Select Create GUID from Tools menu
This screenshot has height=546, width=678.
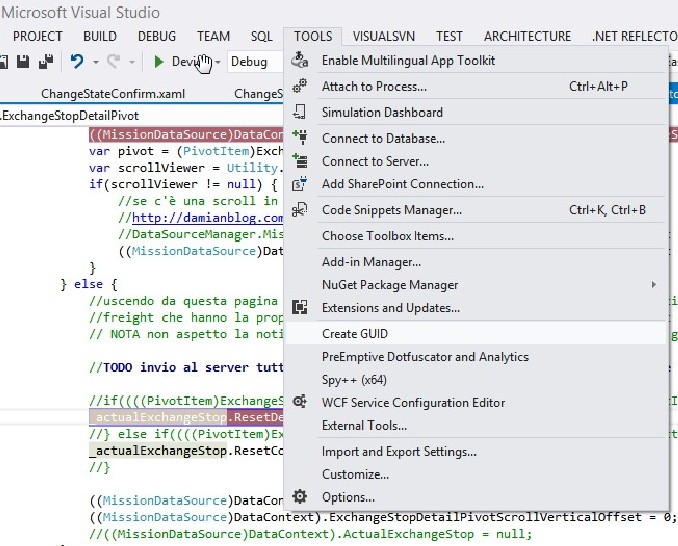355,334
